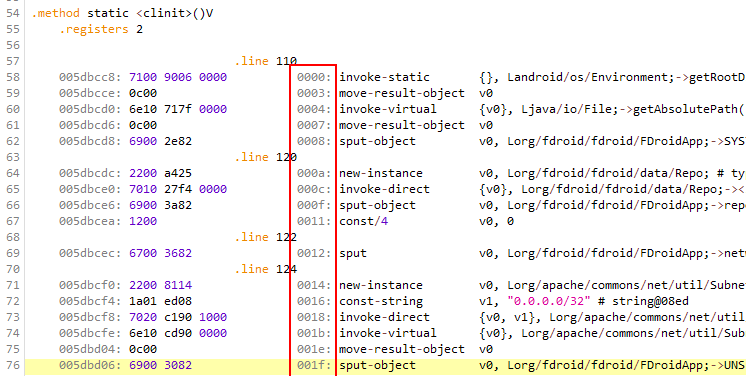Click sput-object opcode on highlighted row
The image size is (746, 376).
point(377,365)
